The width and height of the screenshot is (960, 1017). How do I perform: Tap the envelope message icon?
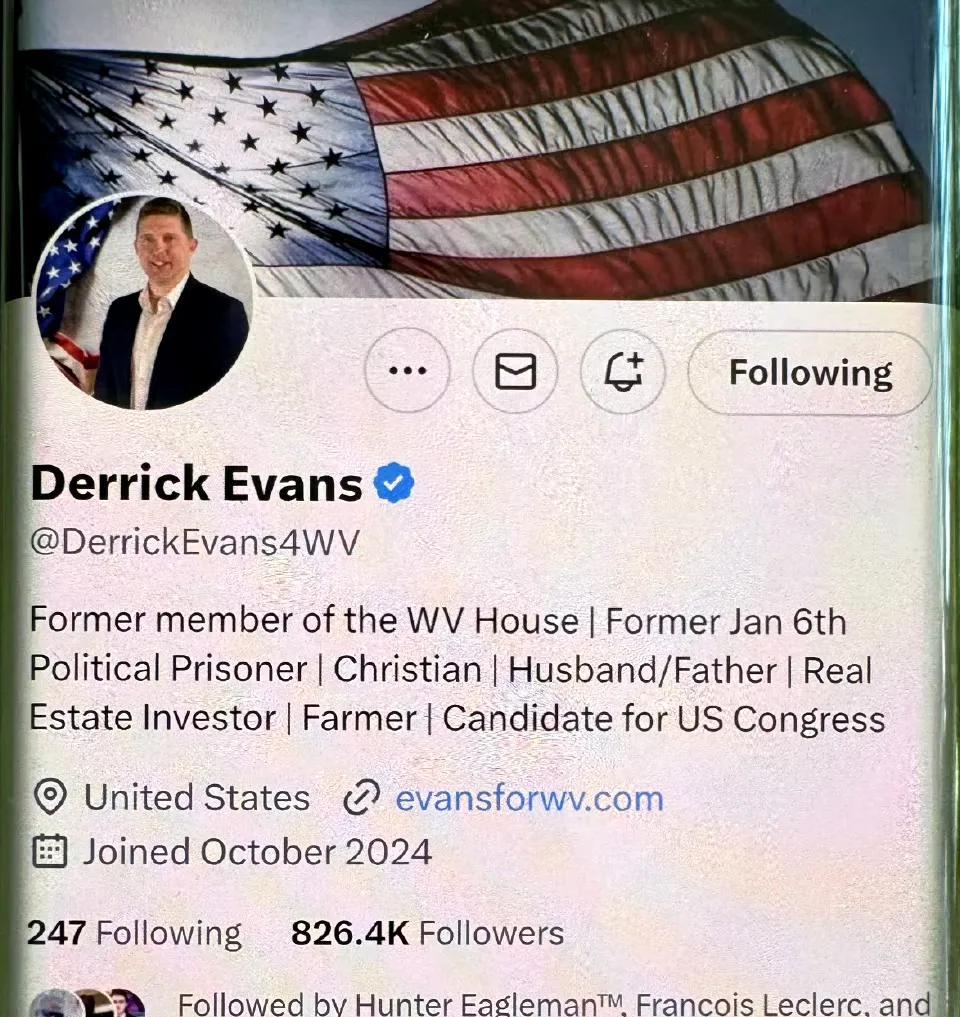click(x=515, y=371)
